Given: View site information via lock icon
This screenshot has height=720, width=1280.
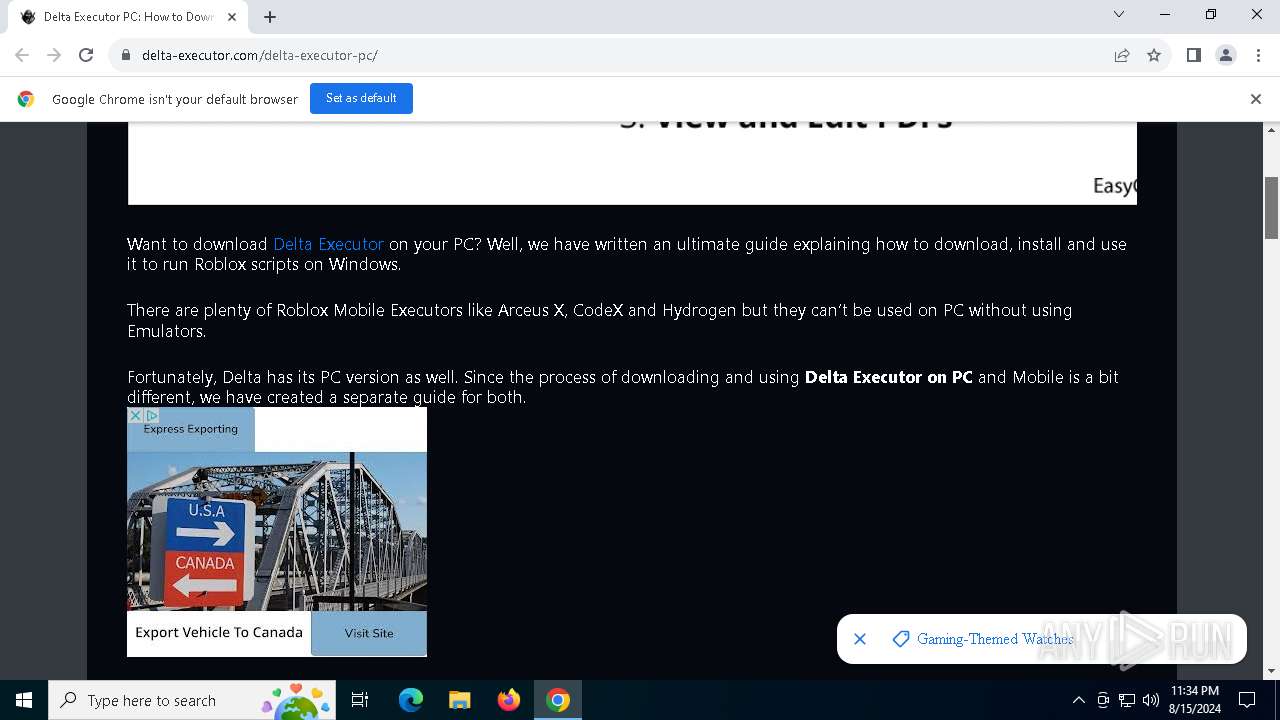Looking at the screenshot, I should click(126, 55).
